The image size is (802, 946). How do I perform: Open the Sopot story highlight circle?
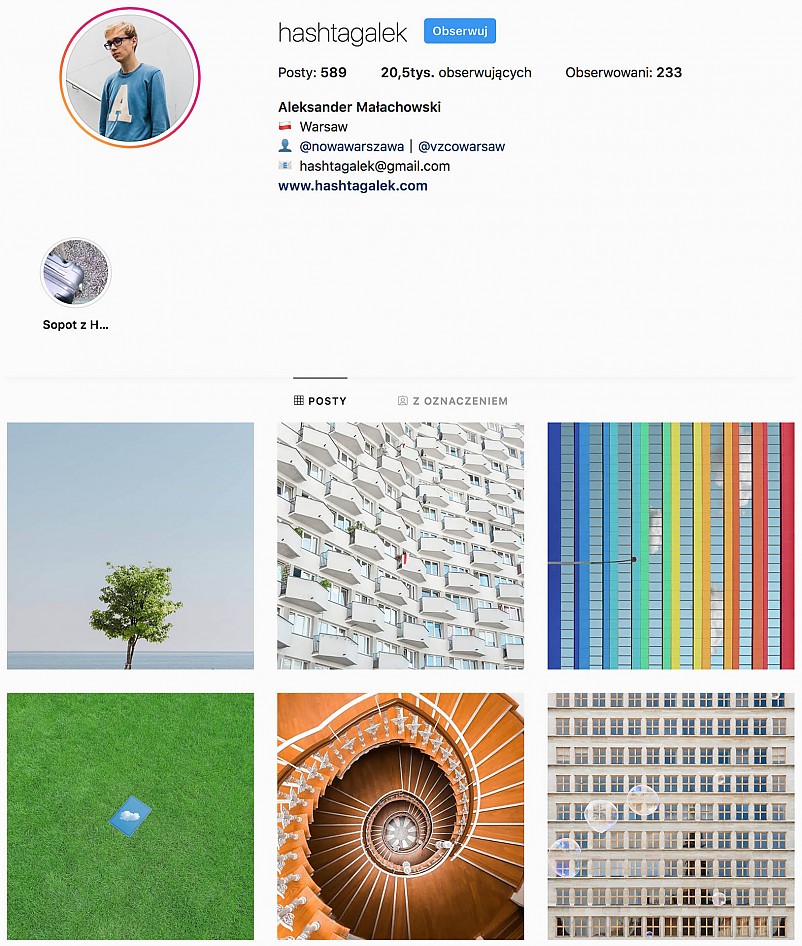(76, 273)
